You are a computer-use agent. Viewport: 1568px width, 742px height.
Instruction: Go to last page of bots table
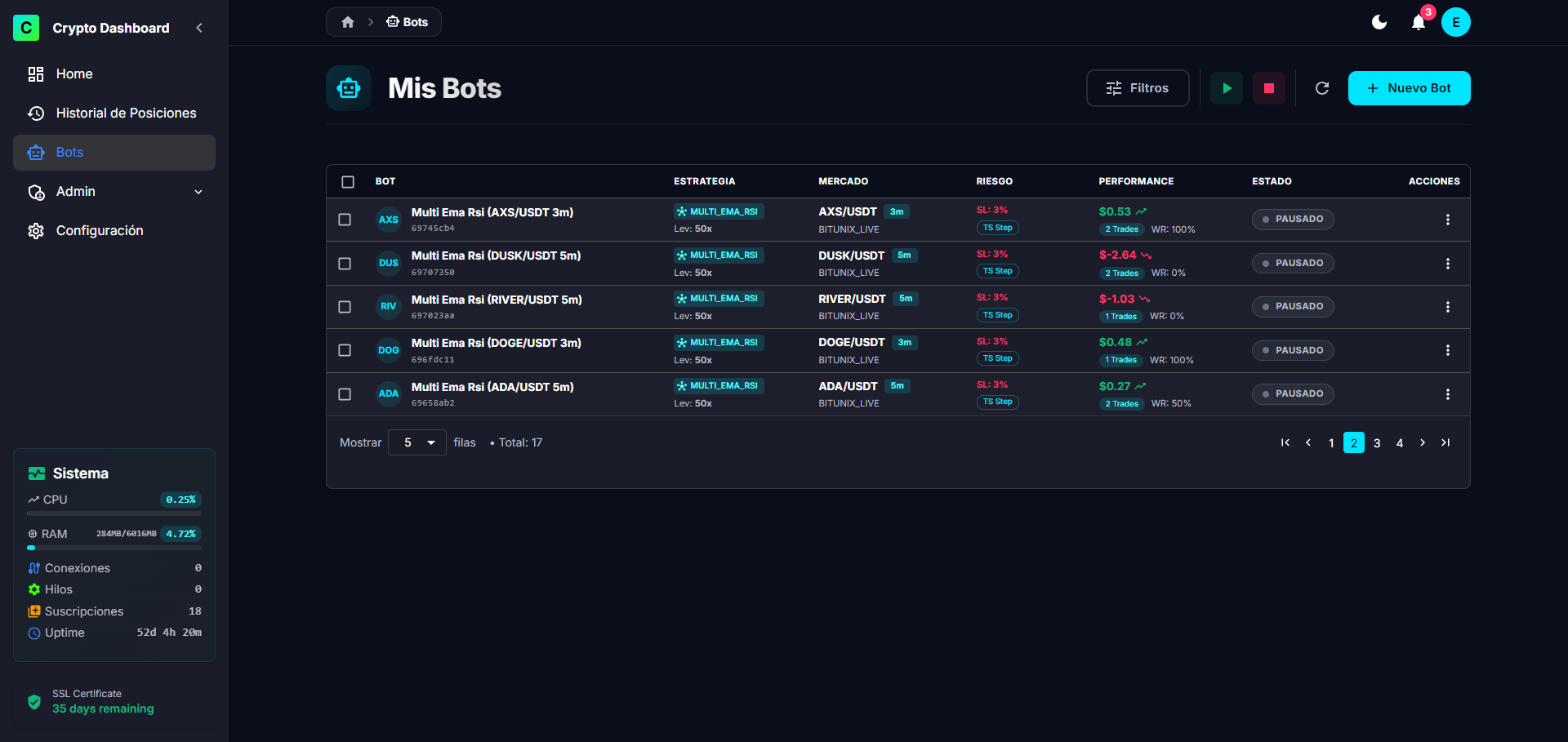click(1445, 442)
